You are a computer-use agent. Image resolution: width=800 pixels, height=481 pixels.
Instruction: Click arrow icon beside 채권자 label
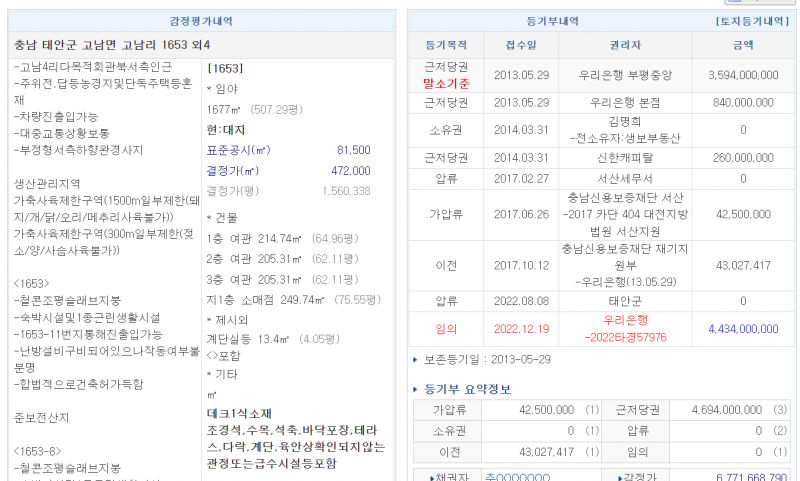pyautogui.click(x=432, y=478)
